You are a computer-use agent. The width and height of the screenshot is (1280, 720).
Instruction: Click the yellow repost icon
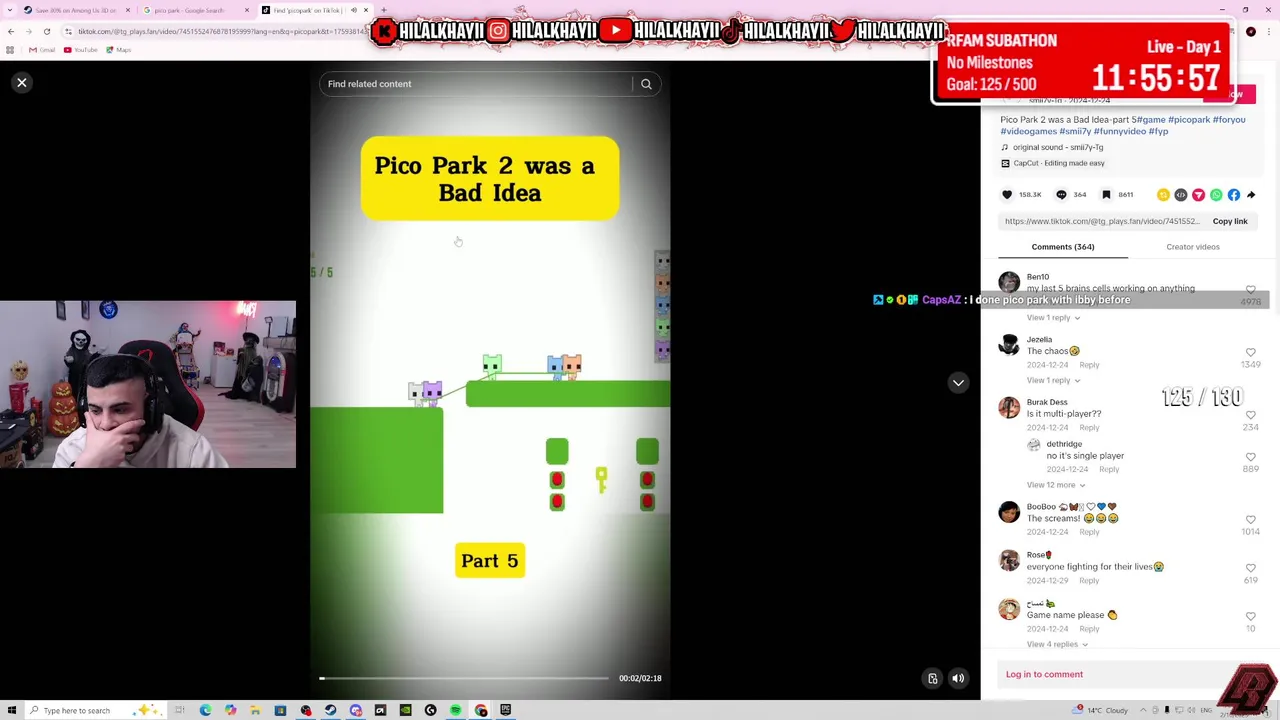coord(1163,195)
